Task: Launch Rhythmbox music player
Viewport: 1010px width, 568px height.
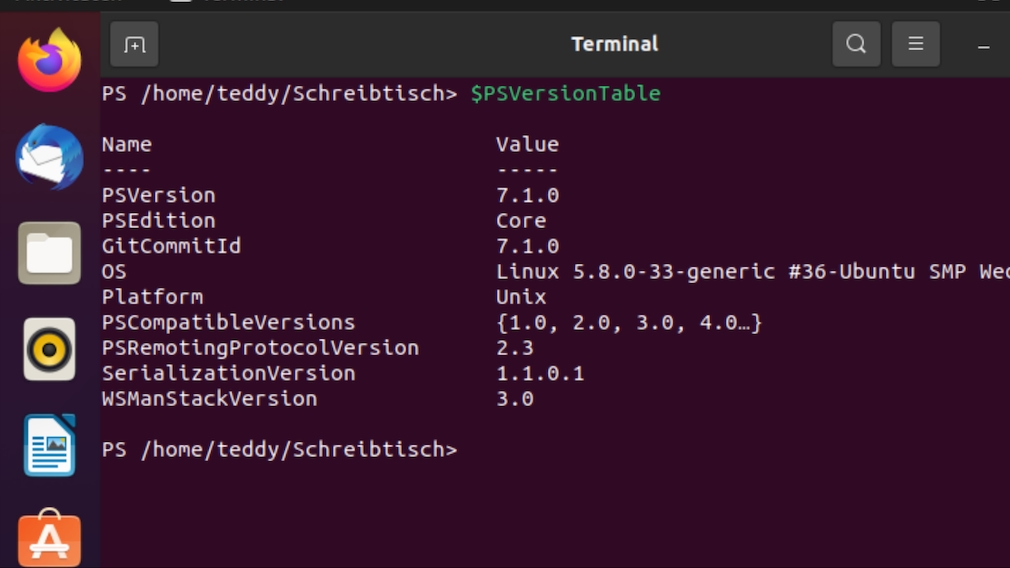Action: [x=49, y=349]
